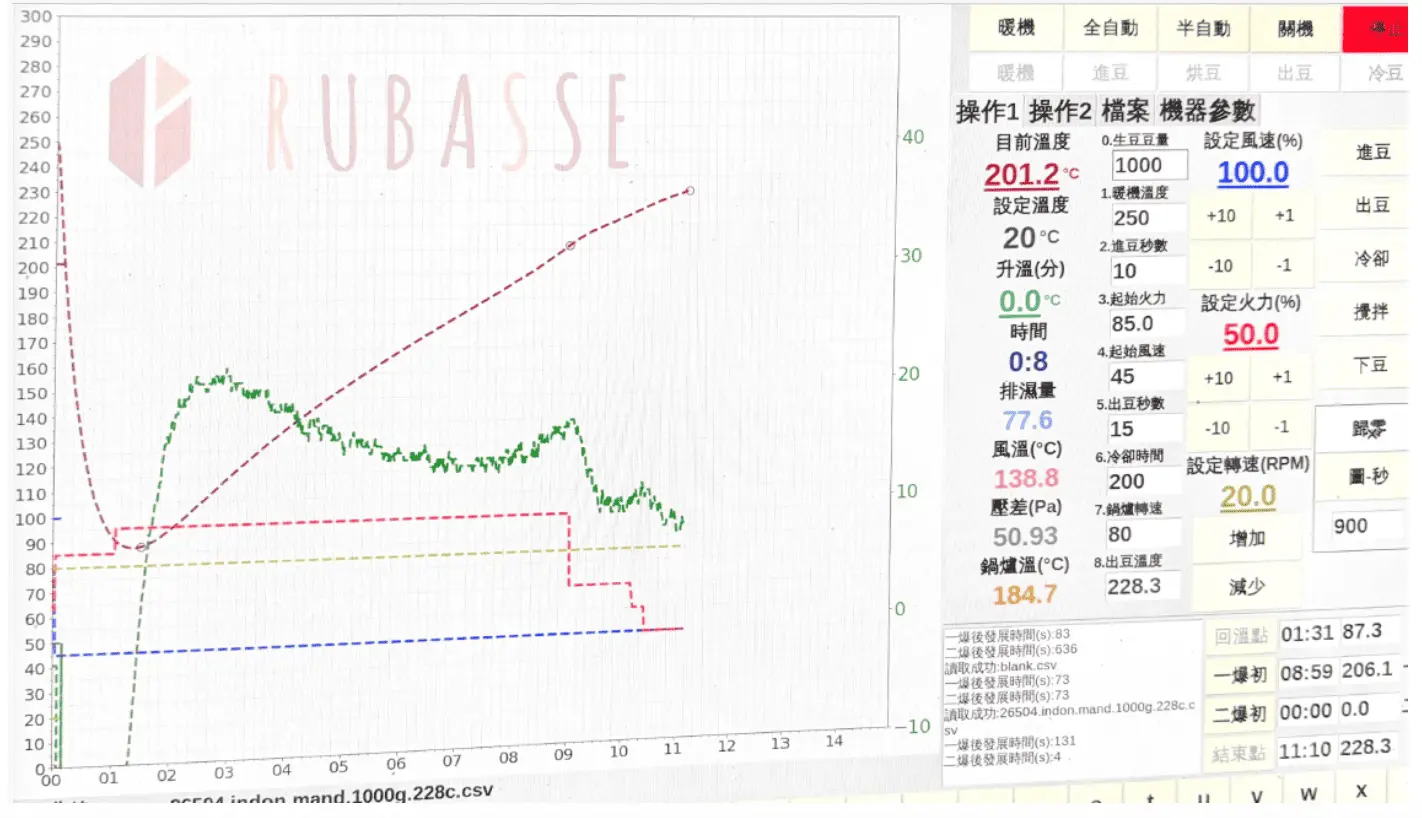Lower 設定火力 by -10
The image size is (1422, 818).
click(x=1218, y=428)
